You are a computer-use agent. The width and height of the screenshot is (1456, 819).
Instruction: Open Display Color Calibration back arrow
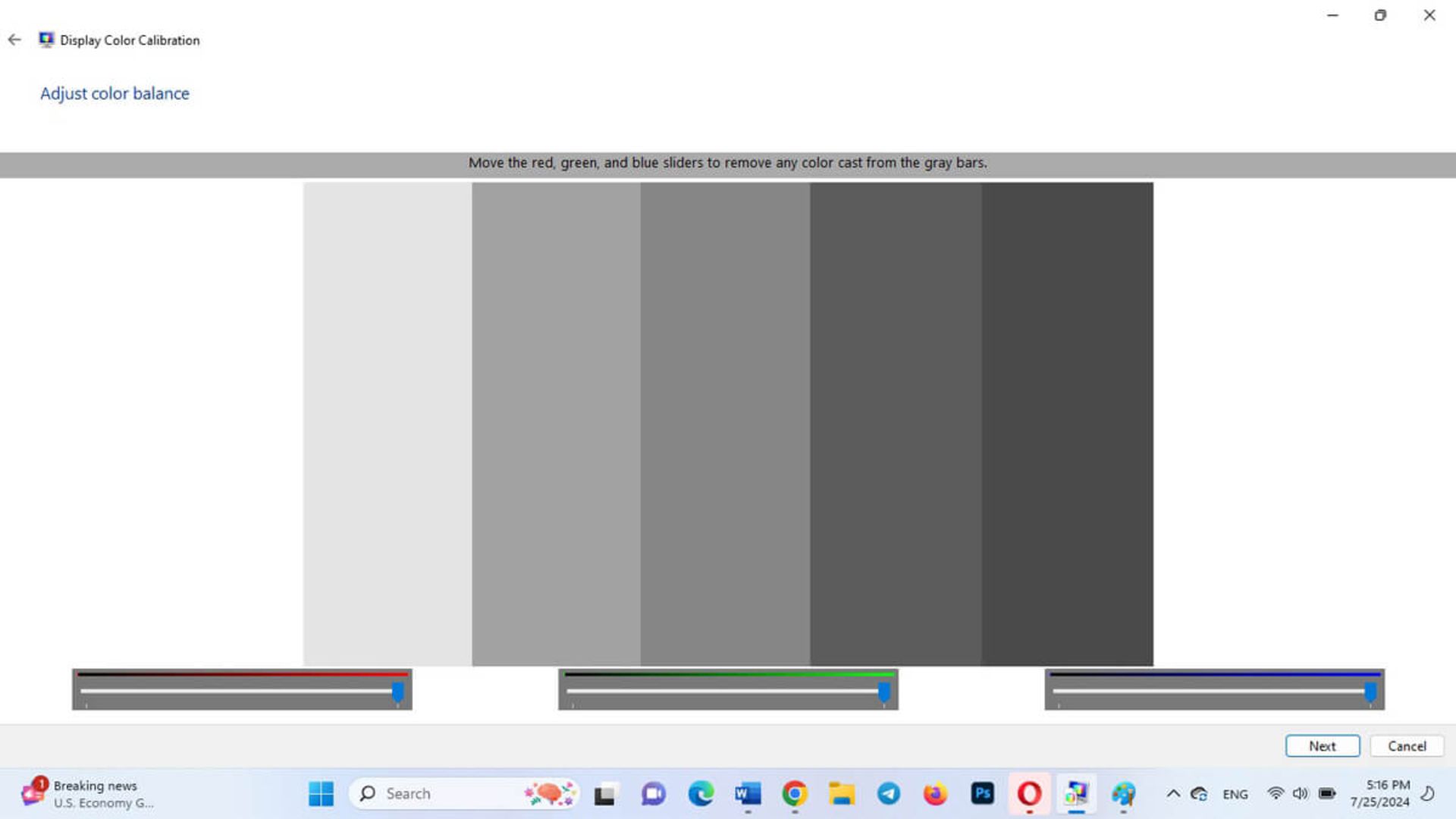click(14, 40)
